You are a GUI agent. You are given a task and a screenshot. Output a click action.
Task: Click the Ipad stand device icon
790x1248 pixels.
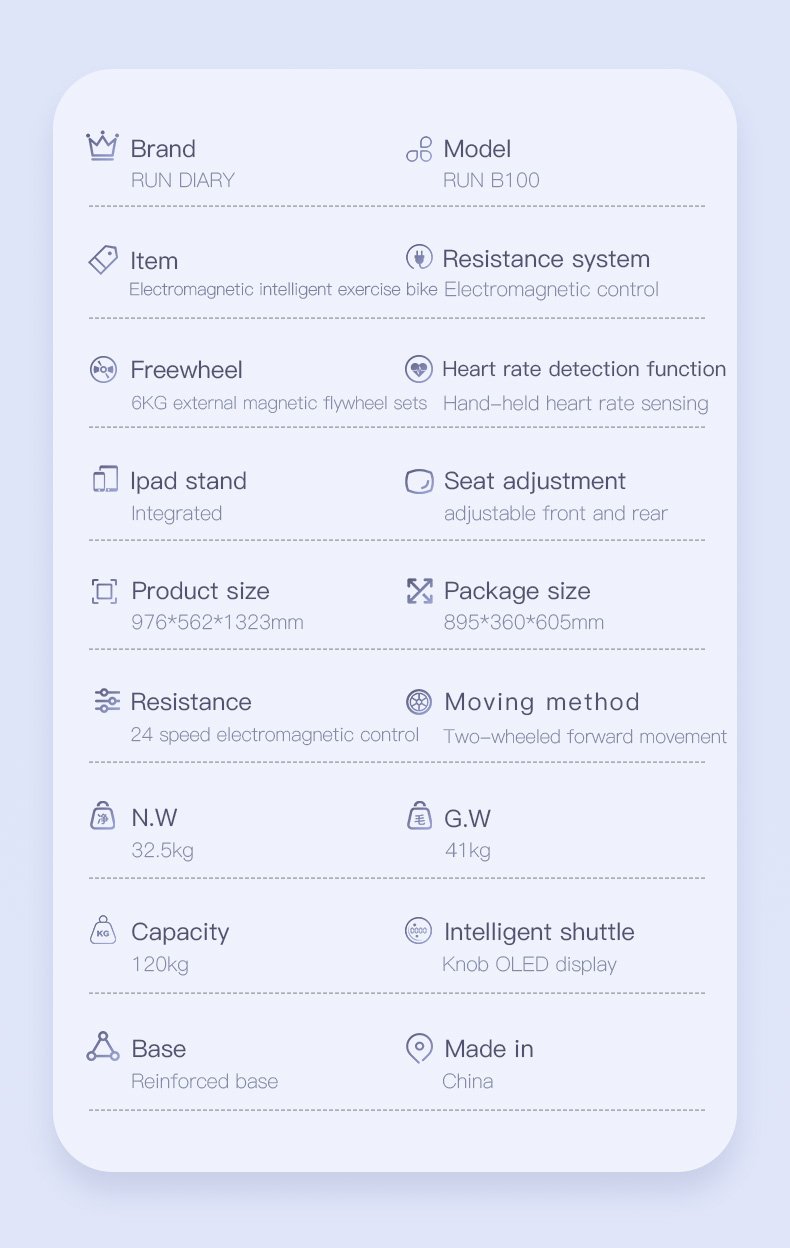pyautogui.click(x=105, y=480)
